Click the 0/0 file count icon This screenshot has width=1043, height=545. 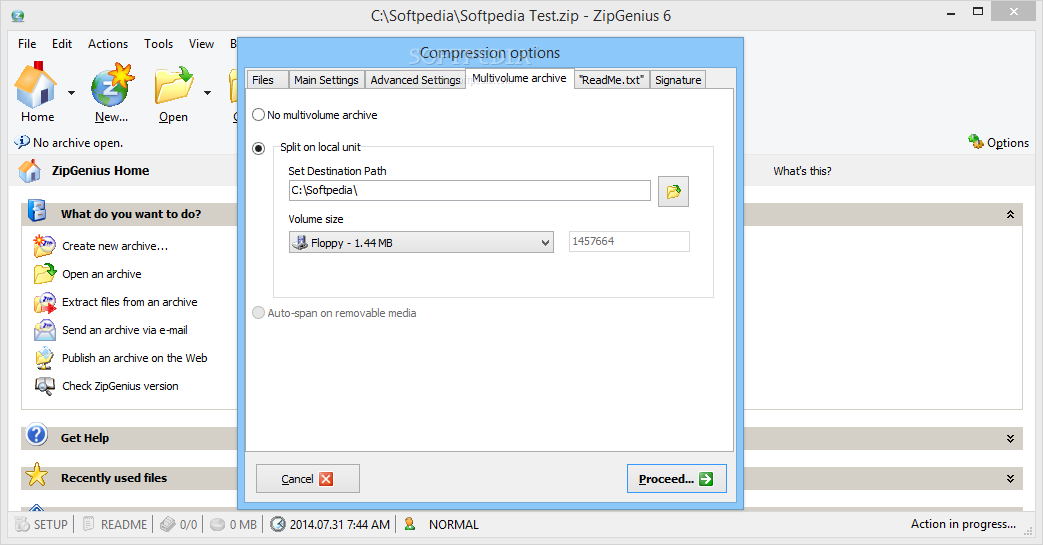(x=168, y=524)
